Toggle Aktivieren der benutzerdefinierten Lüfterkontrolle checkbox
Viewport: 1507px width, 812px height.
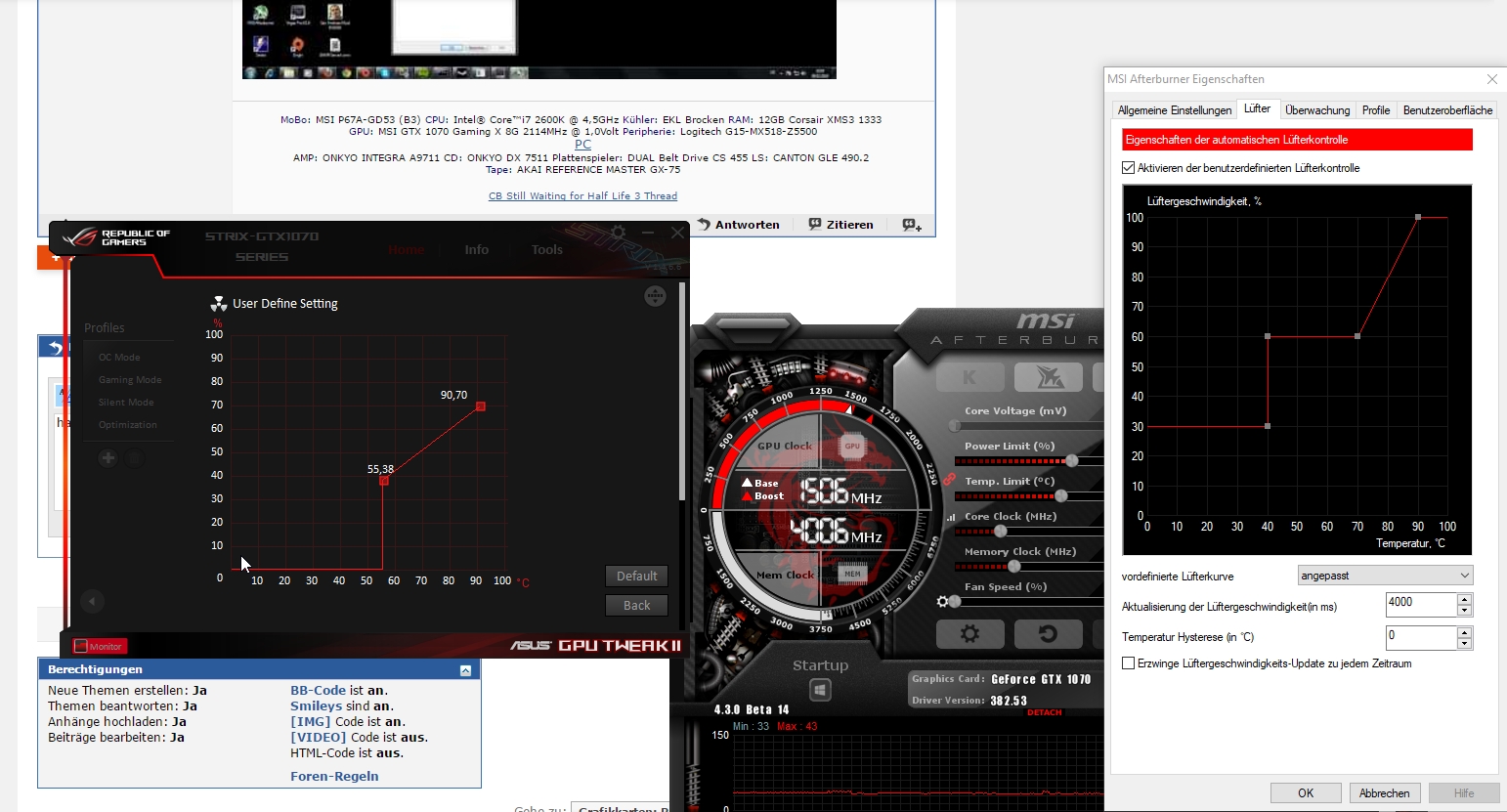[1129, 168]
